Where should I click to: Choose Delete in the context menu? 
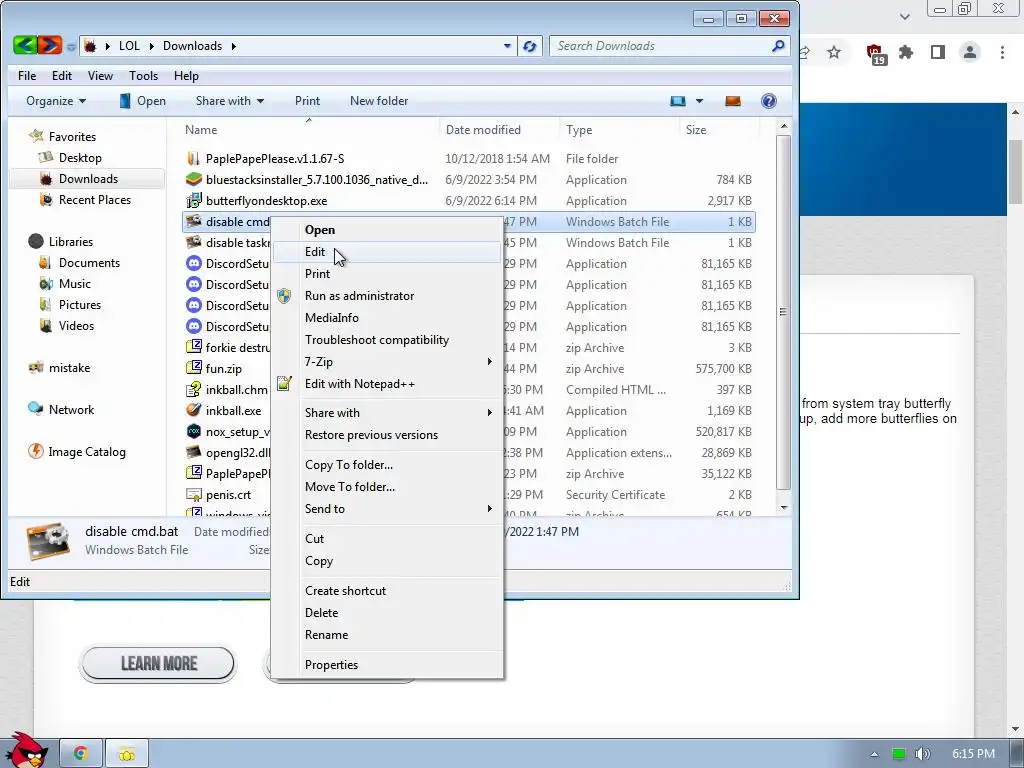387,613
